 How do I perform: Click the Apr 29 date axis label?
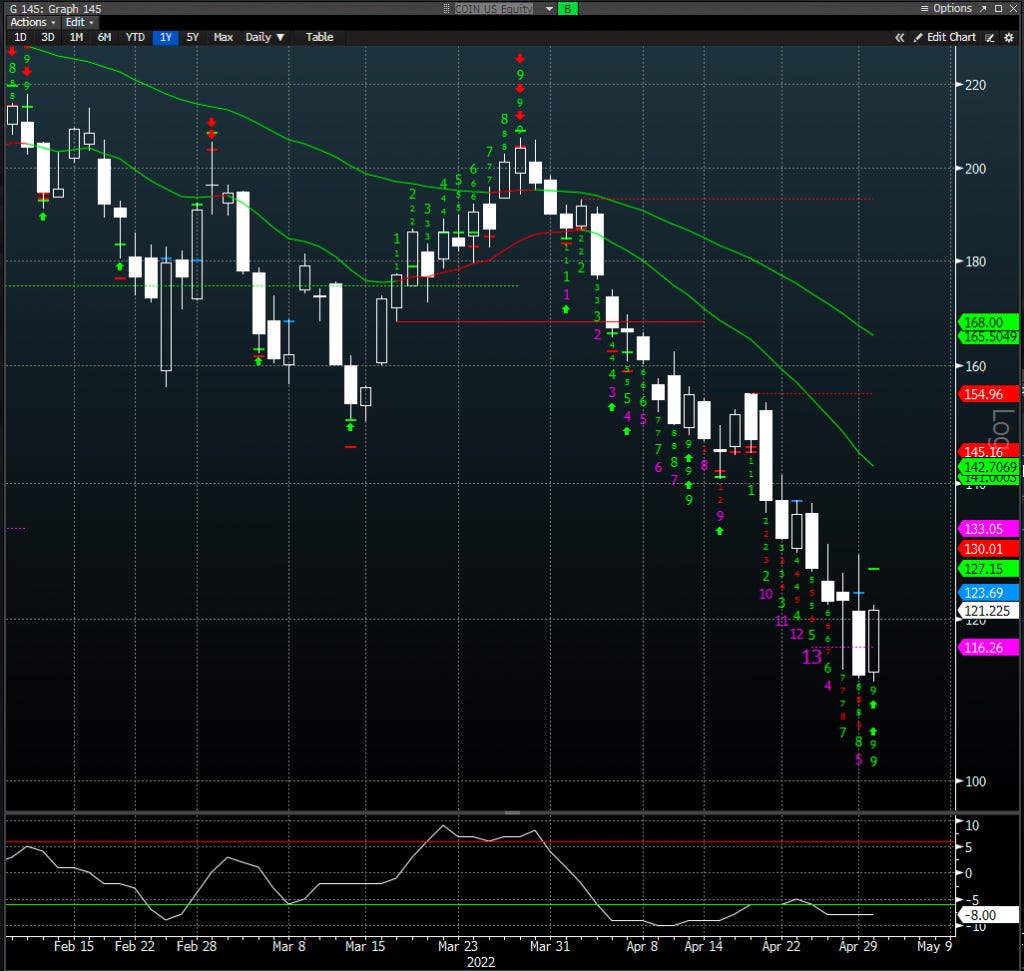click(858, 946)
